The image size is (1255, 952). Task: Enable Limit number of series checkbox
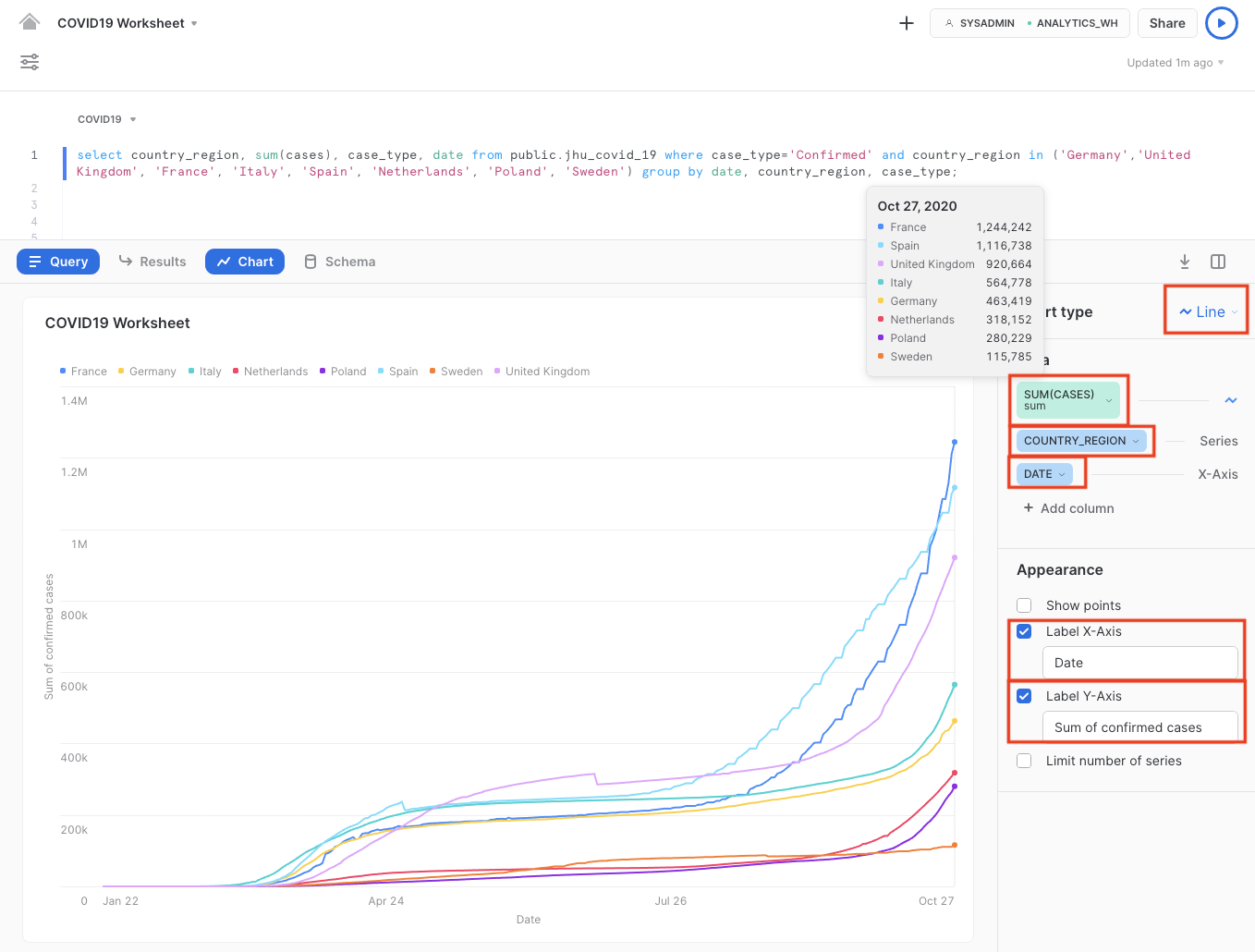(1024, 761)
